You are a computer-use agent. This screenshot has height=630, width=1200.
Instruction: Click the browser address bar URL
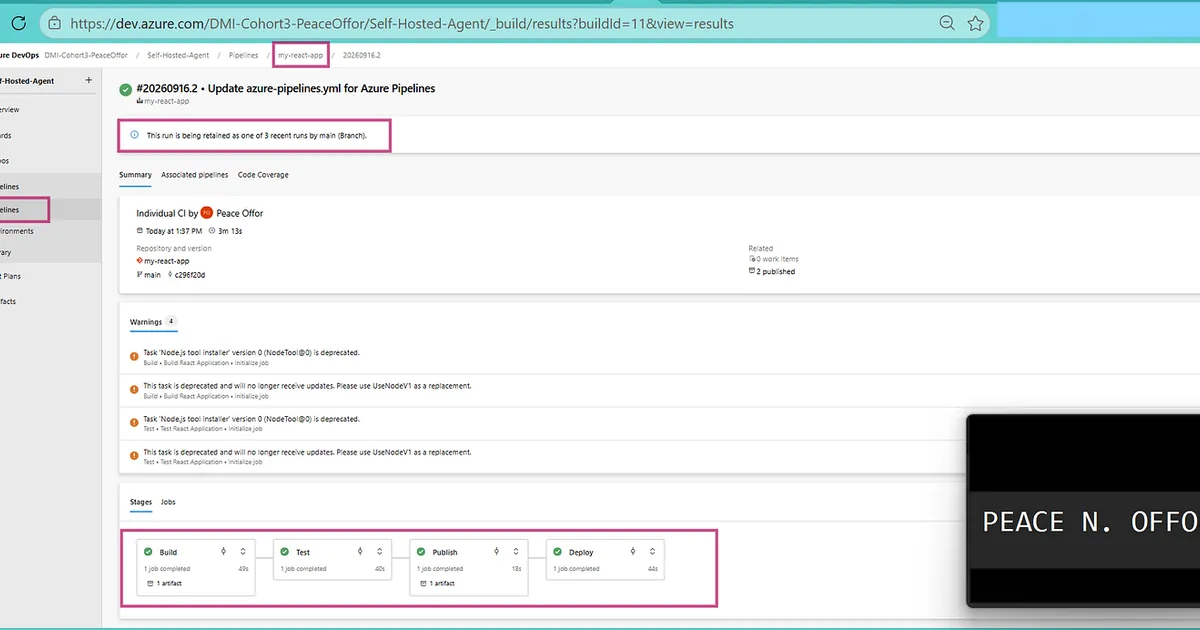(x=401, y=22)
